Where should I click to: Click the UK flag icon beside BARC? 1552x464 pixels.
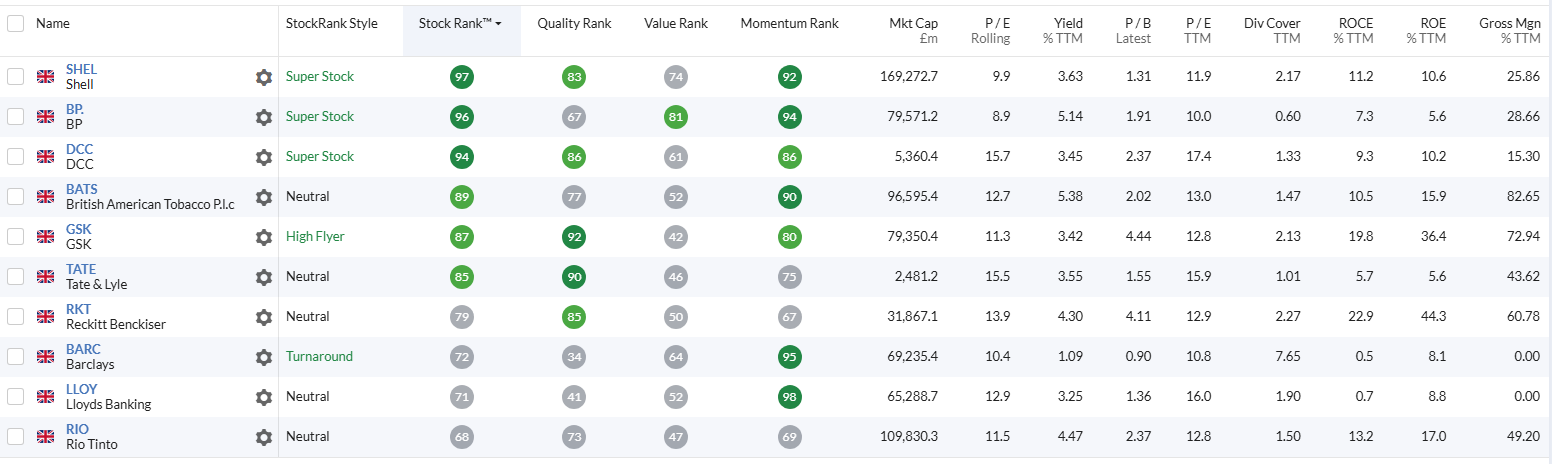pyautogui.click(x=45, y=357)
